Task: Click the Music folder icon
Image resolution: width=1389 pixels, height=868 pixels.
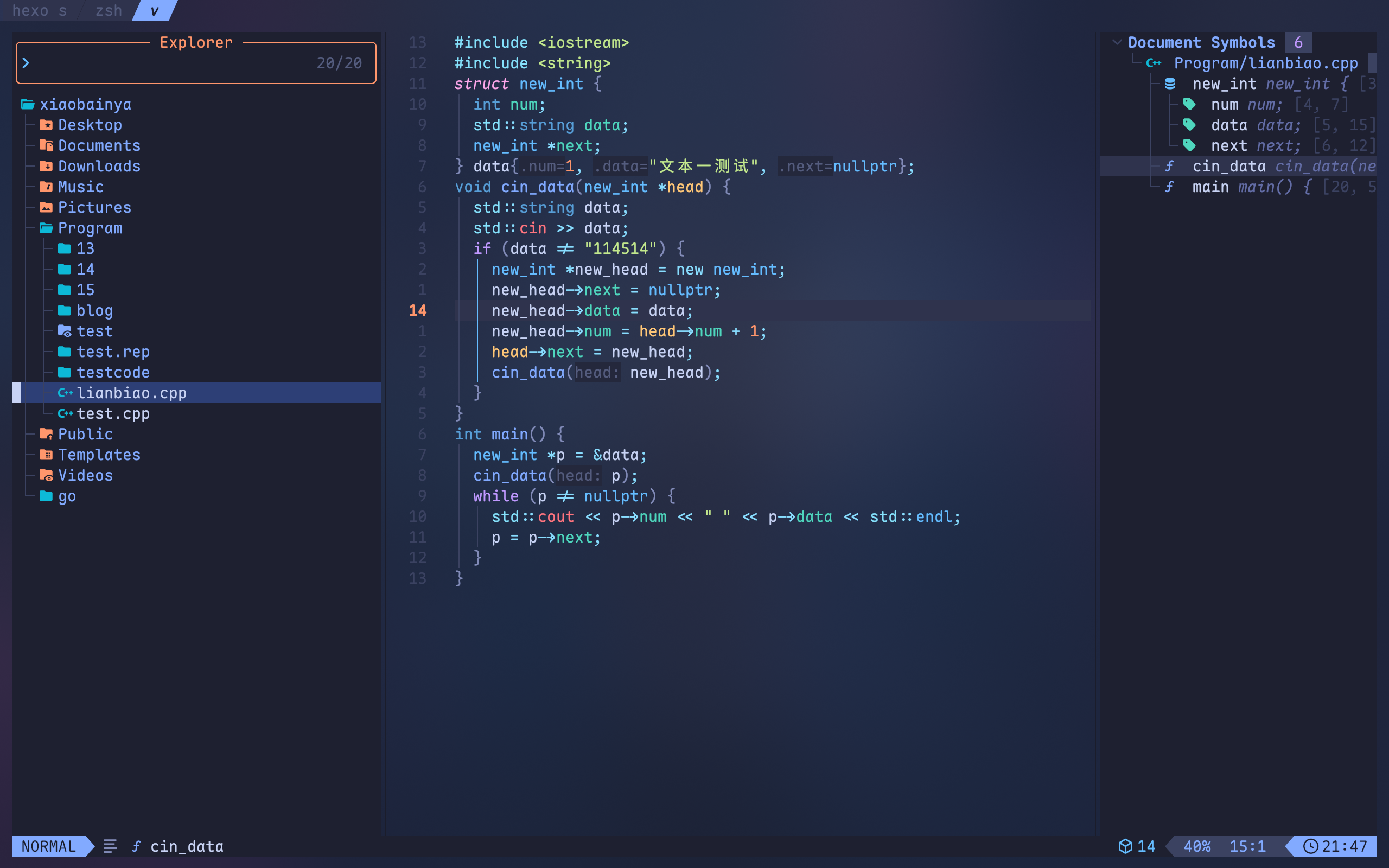Action: 46,187
